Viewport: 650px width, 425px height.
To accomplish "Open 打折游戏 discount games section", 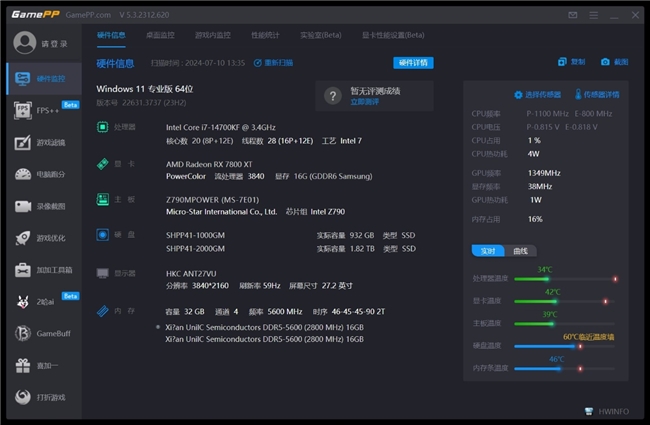I will 44,397.
